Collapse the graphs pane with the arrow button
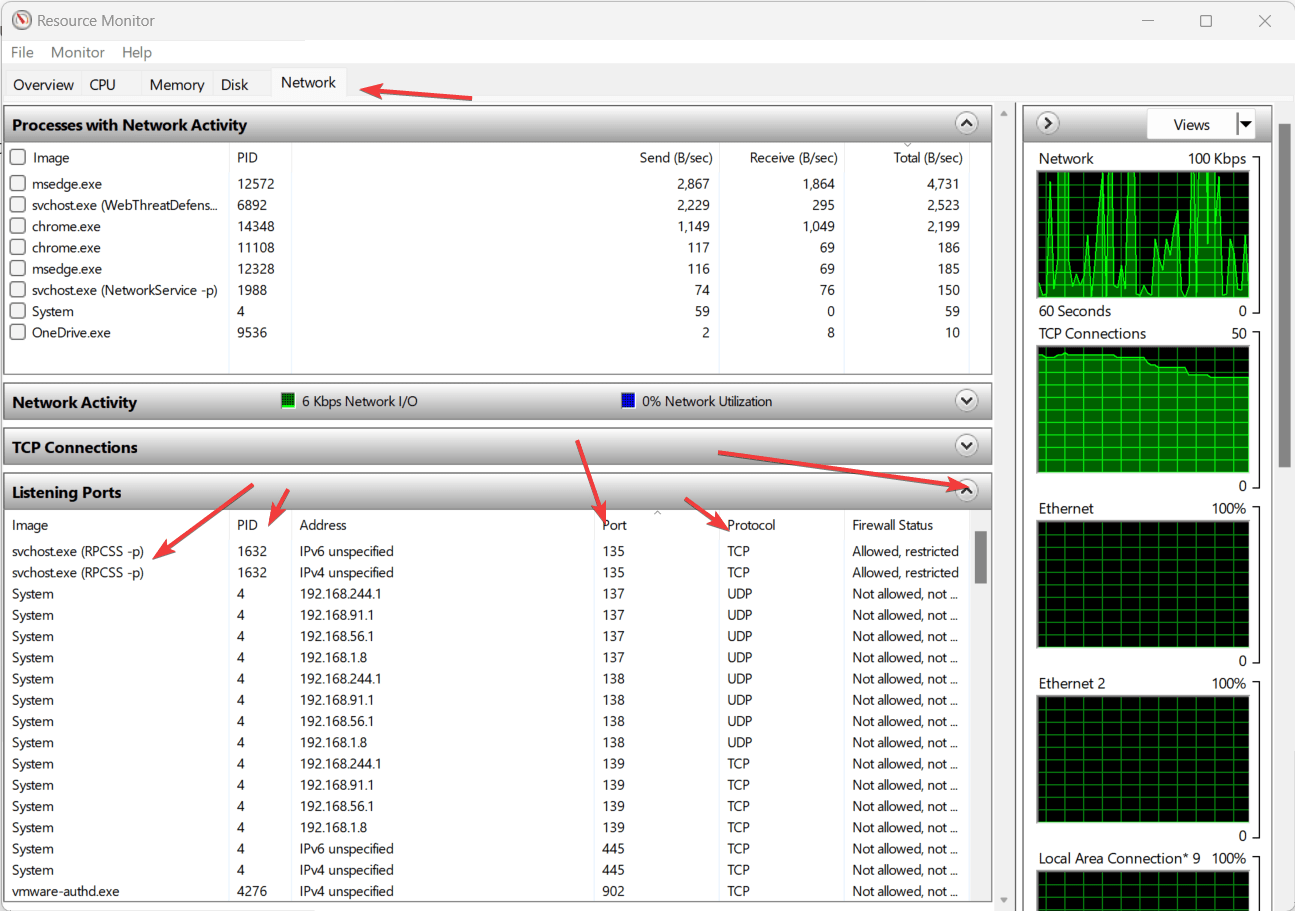This screenshot has height=911, width=1295. (1048, 123)
